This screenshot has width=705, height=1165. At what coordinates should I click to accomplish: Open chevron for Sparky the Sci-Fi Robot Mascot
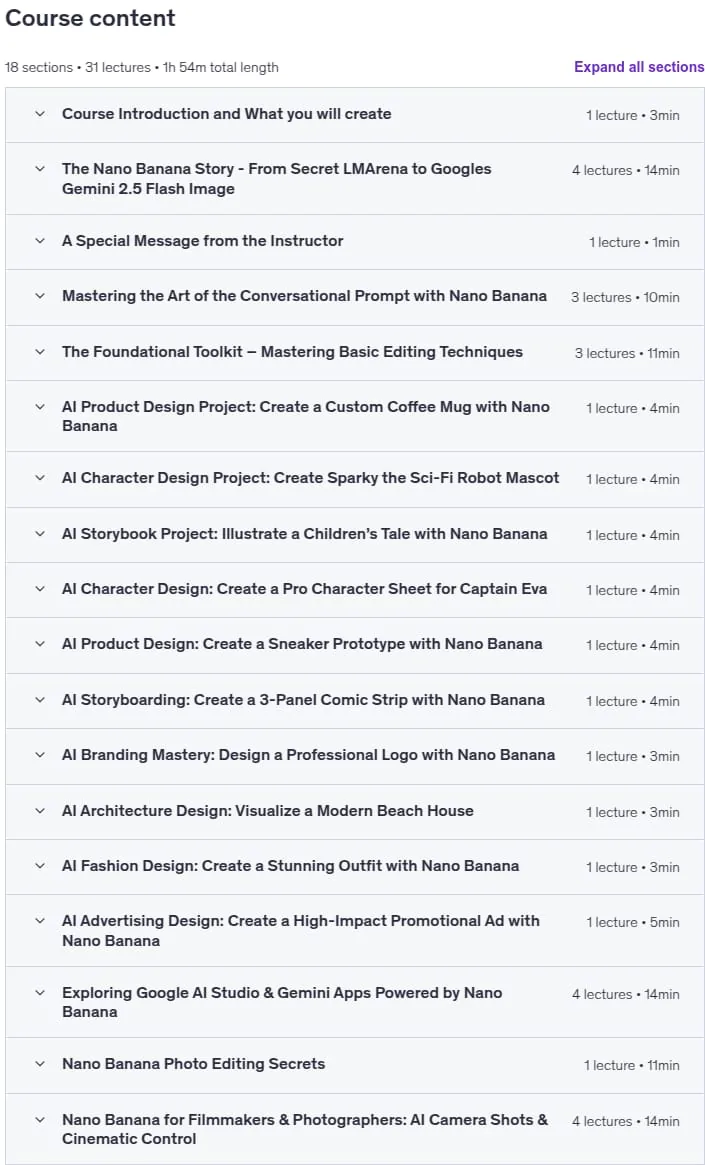40,478
